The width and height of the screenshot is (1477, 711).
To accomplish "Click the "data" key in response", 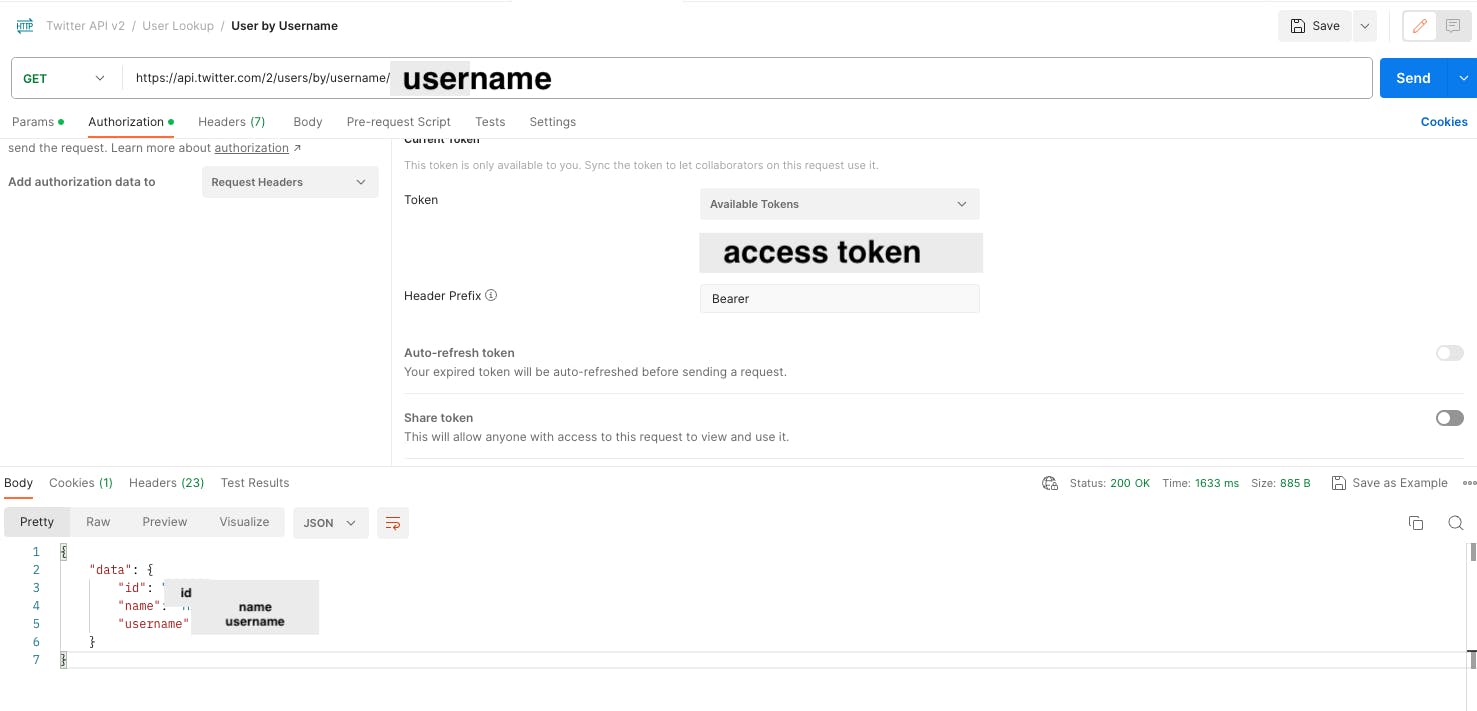I will [110, 570].
